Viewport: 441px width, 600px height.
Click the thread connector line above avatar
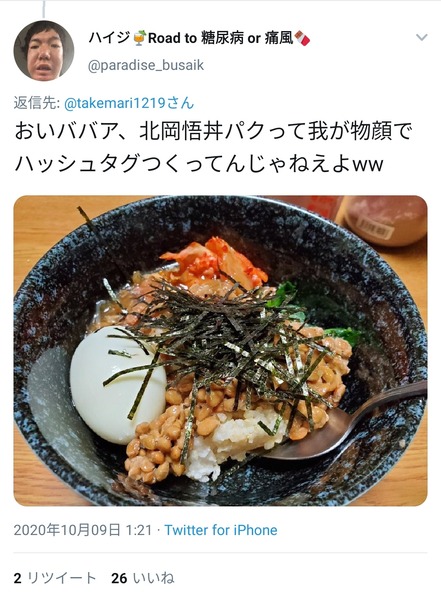[x=44, y=9]
